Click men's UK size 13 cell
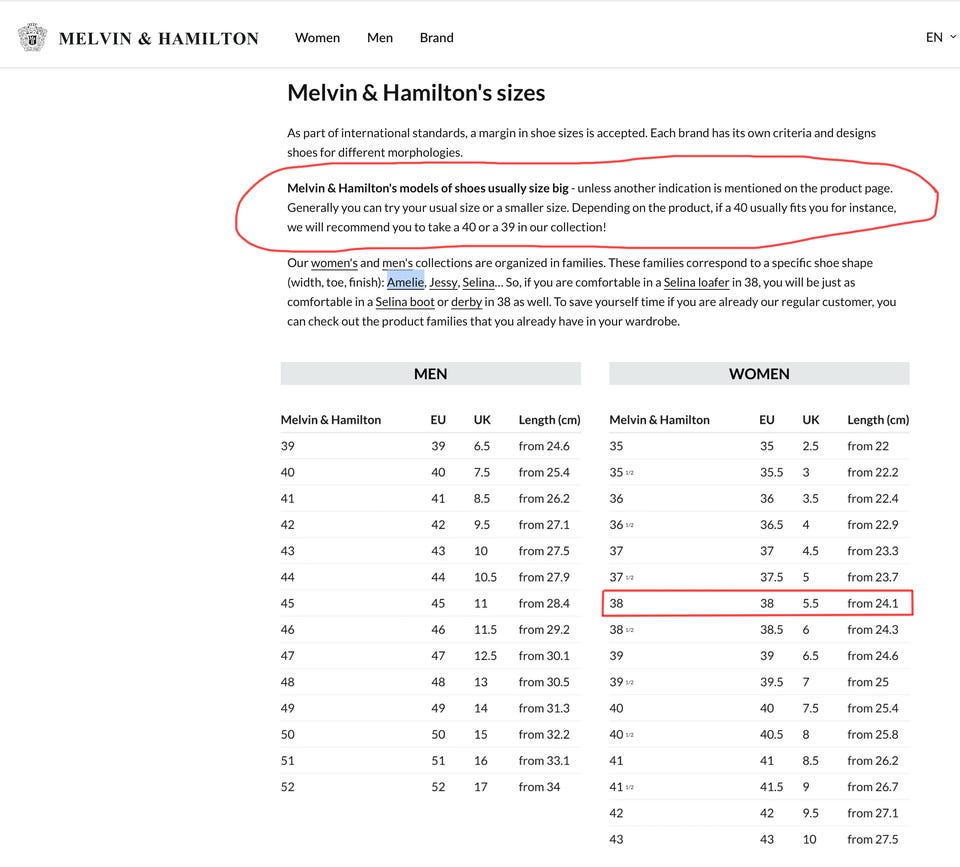The width and height of the screenshot is (960, 867). pos(481,682)
